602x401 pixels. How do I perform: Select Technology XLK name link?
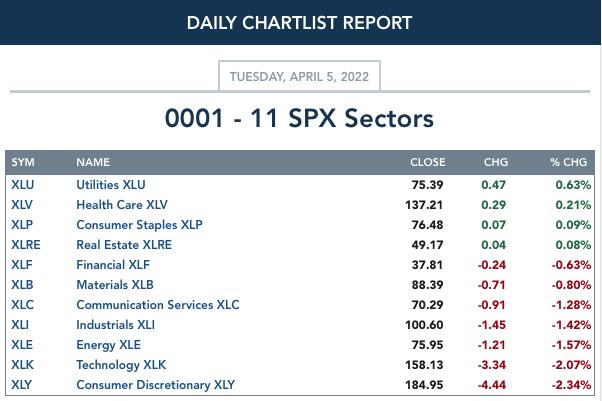(121, 365)
